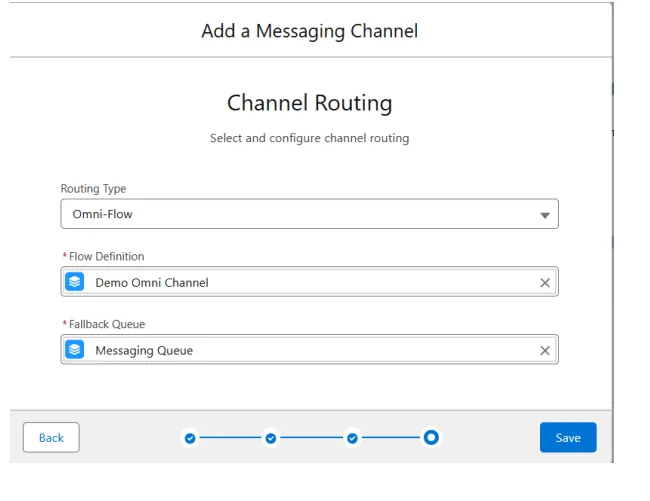Click the Channel Routing heading
650x501 pixels.
(309, 103)
